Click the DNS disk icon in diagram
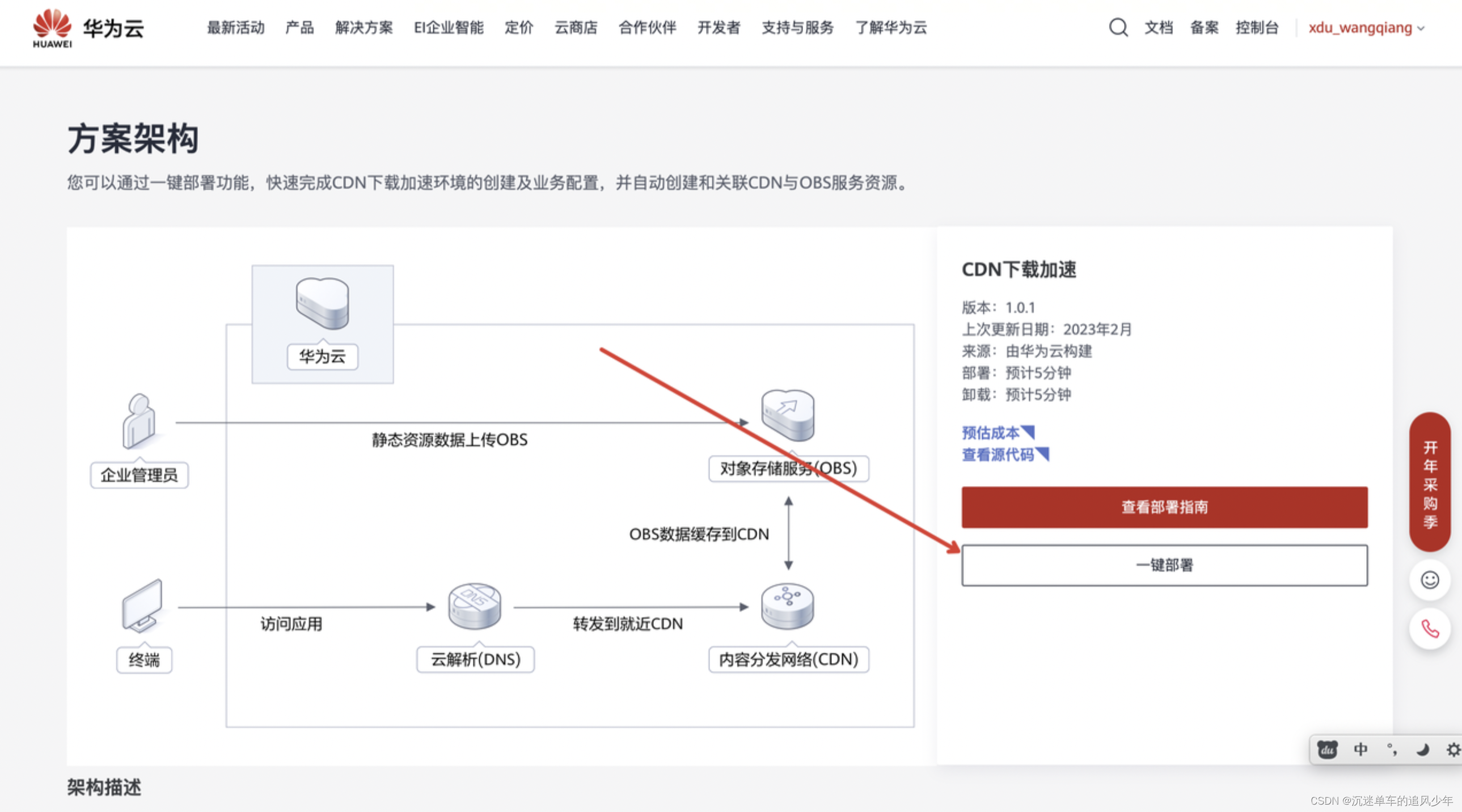 coord(475,606)
